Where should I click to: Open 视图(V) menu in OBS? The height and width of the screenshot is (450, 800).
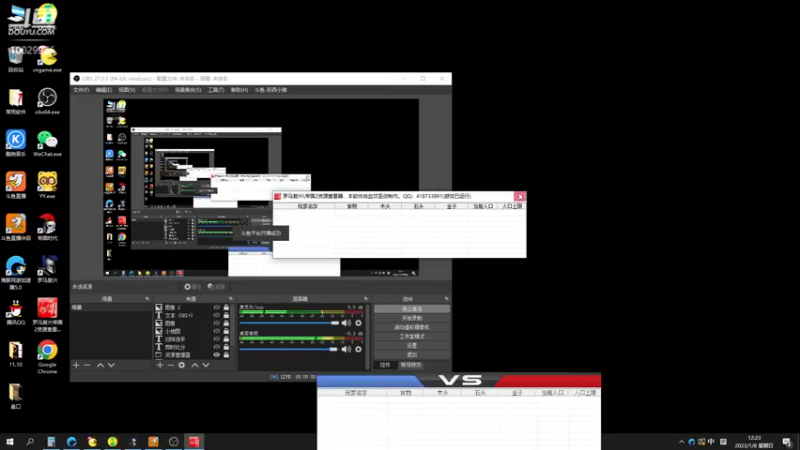click(x=127, y=90)
